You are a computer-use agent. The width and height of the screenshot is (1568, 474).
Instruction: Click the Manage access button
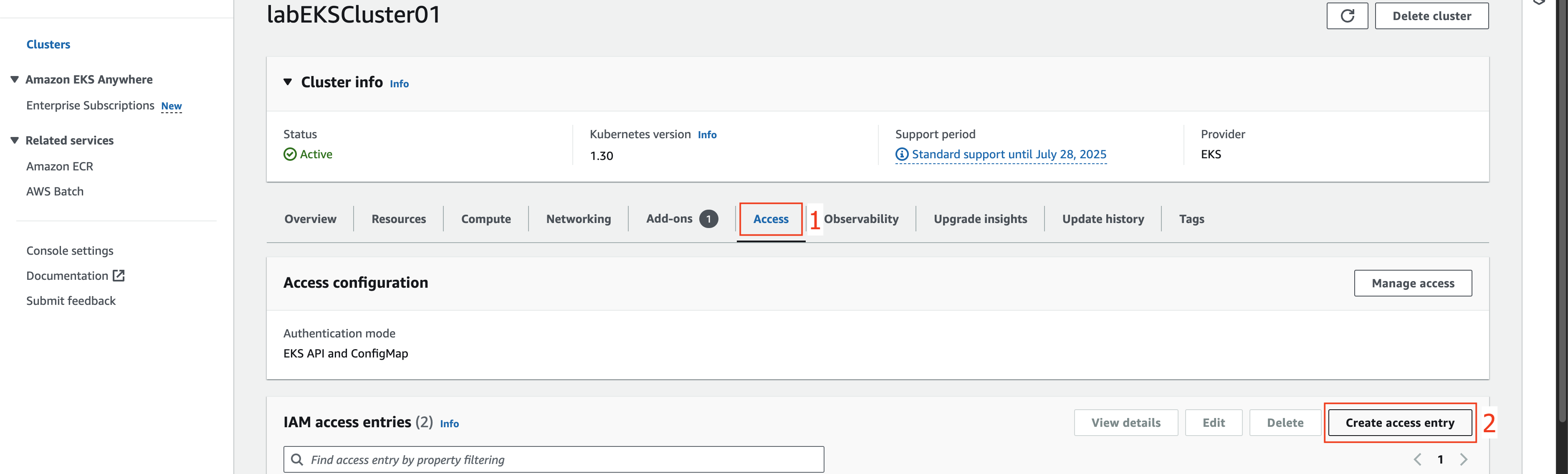pos(1413,283)
